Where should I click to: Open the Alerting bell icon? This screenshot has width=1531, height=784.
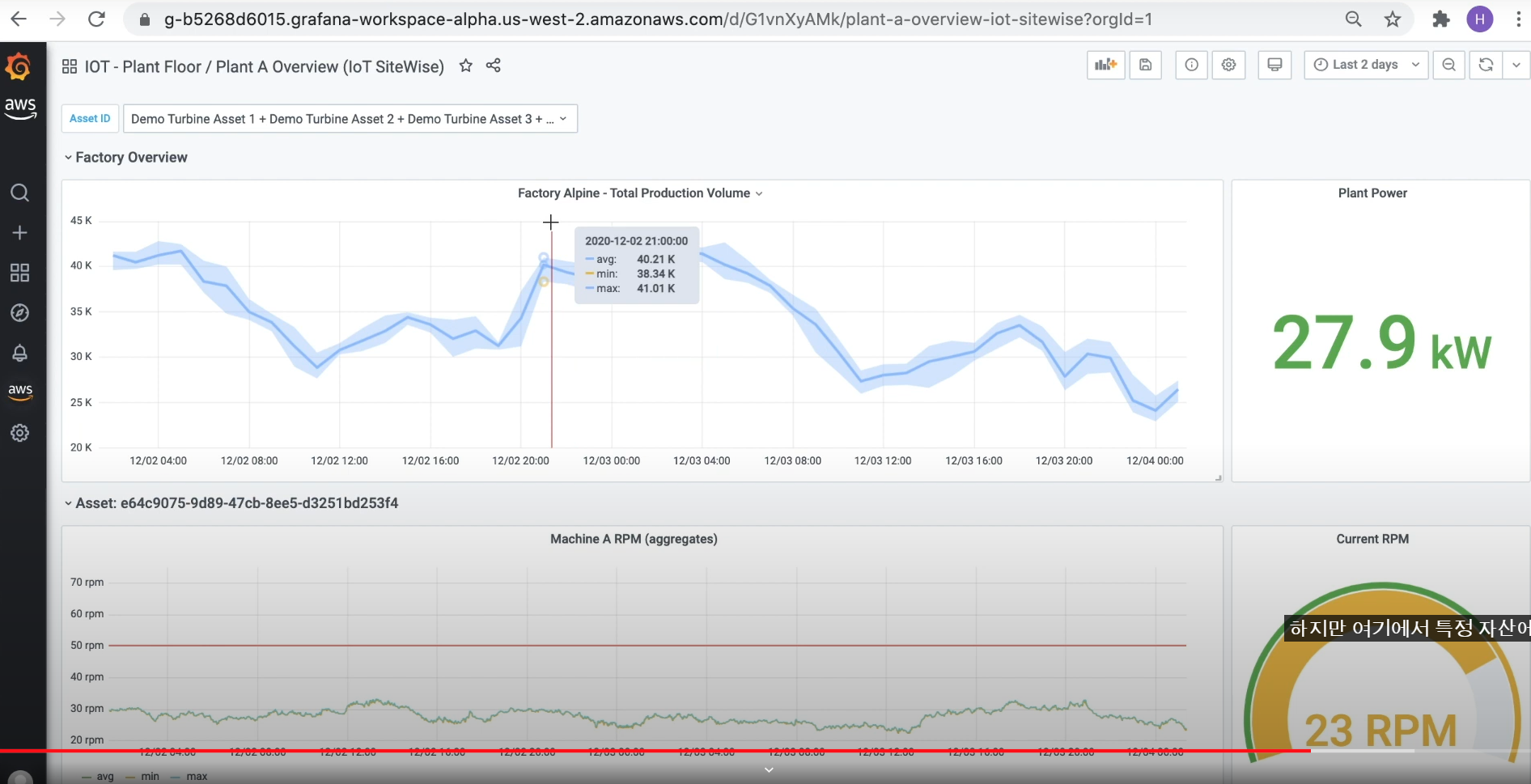20,354
